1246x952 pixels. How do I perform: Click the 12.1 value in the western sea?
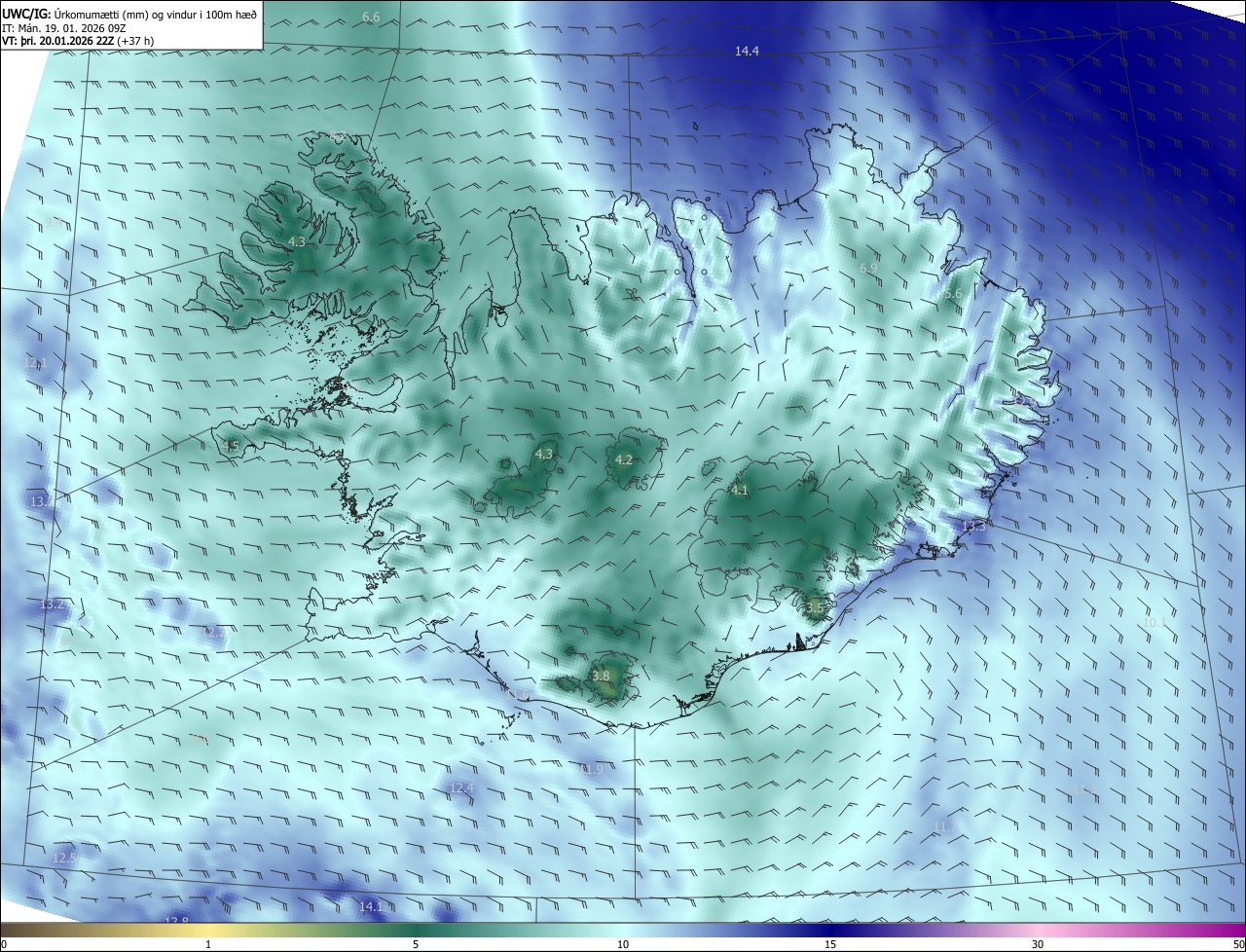coord(35,363)
